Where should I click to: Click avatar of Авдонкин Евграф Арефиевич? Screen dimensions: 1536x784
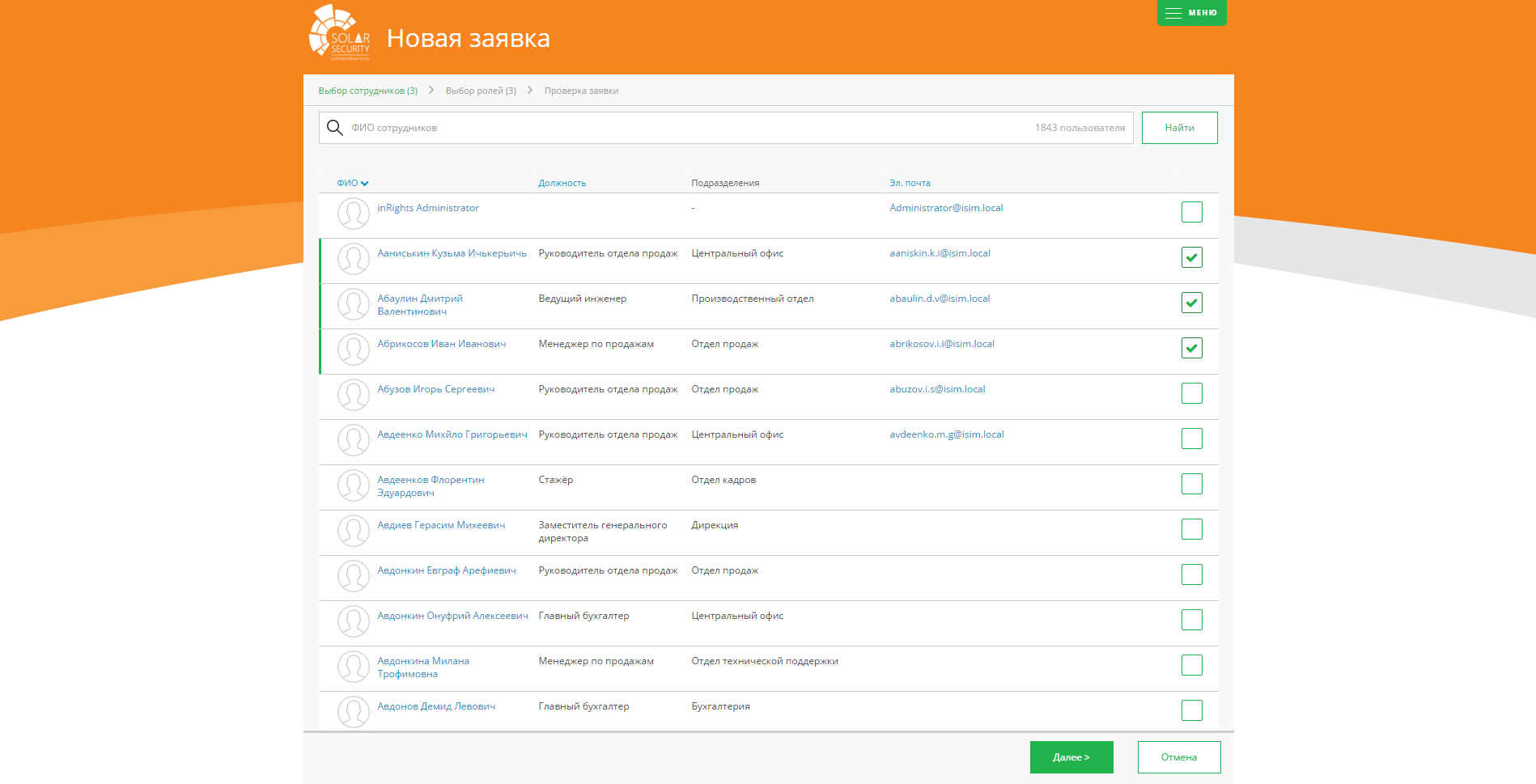click(x=354, y=577)
